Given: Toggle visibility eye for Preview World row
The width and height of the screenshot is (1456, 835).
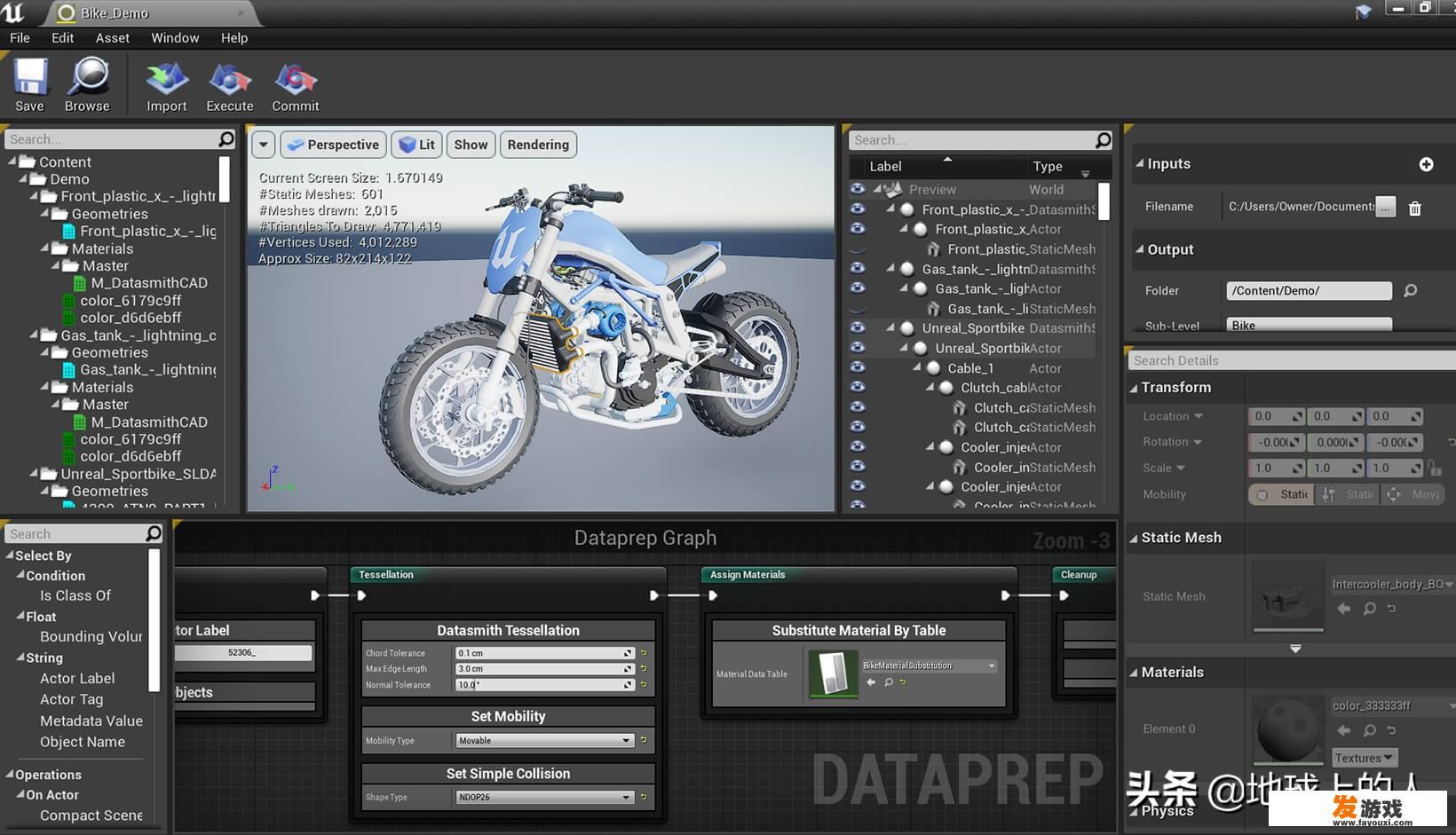Looking at the screenshot, I should coord(857,189).
